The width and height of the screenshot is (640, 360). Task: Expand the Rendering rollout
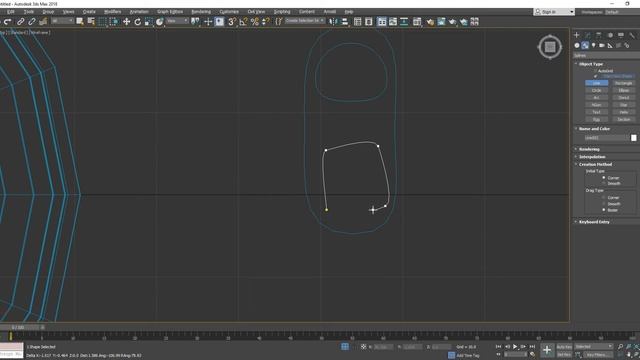(x=589, y=149)
